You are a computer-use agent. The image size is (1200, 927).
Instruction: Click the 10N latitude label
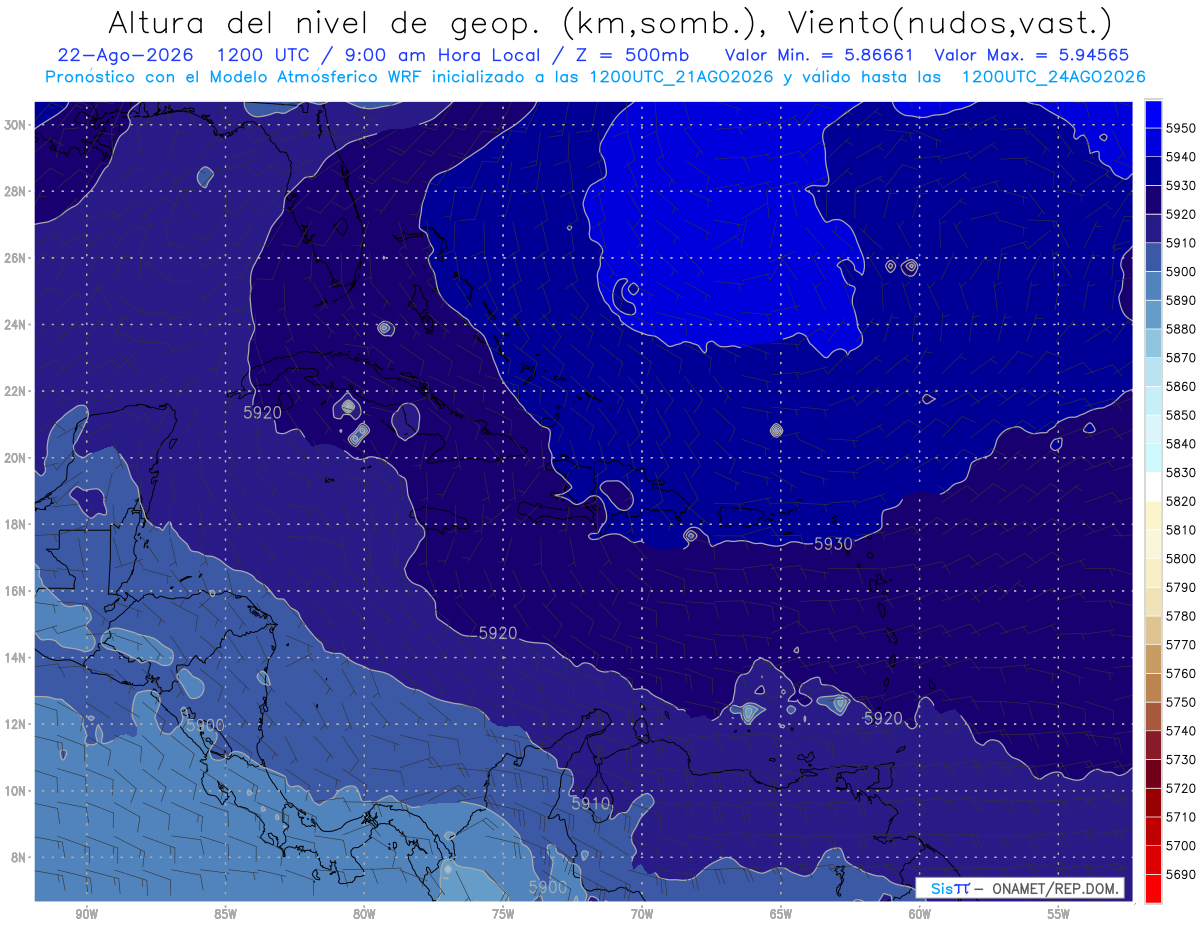click(15, 791)
